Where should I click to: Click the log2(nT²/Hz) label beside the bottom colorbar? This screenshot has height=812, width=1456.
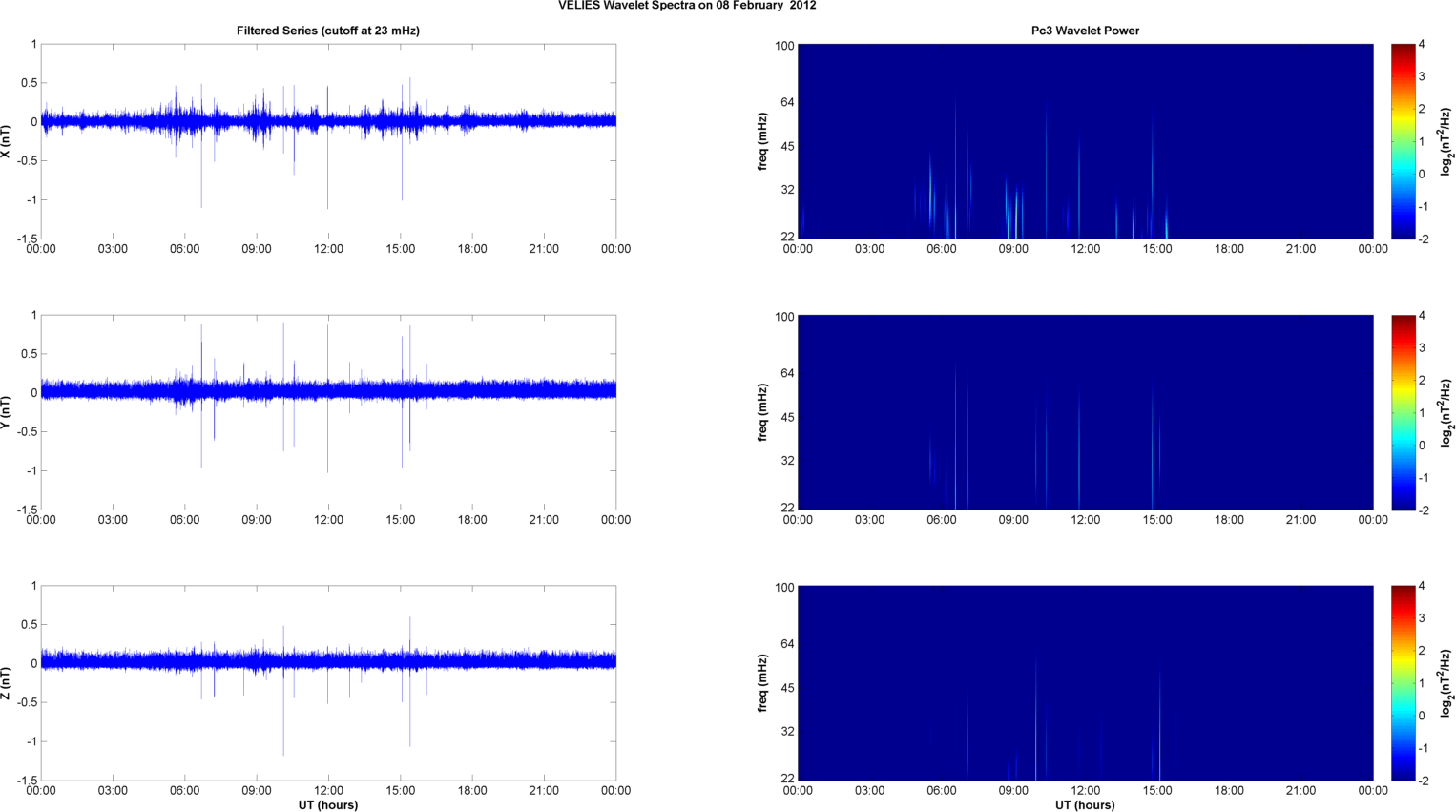pyautogui.click(x=1447, y=683)
